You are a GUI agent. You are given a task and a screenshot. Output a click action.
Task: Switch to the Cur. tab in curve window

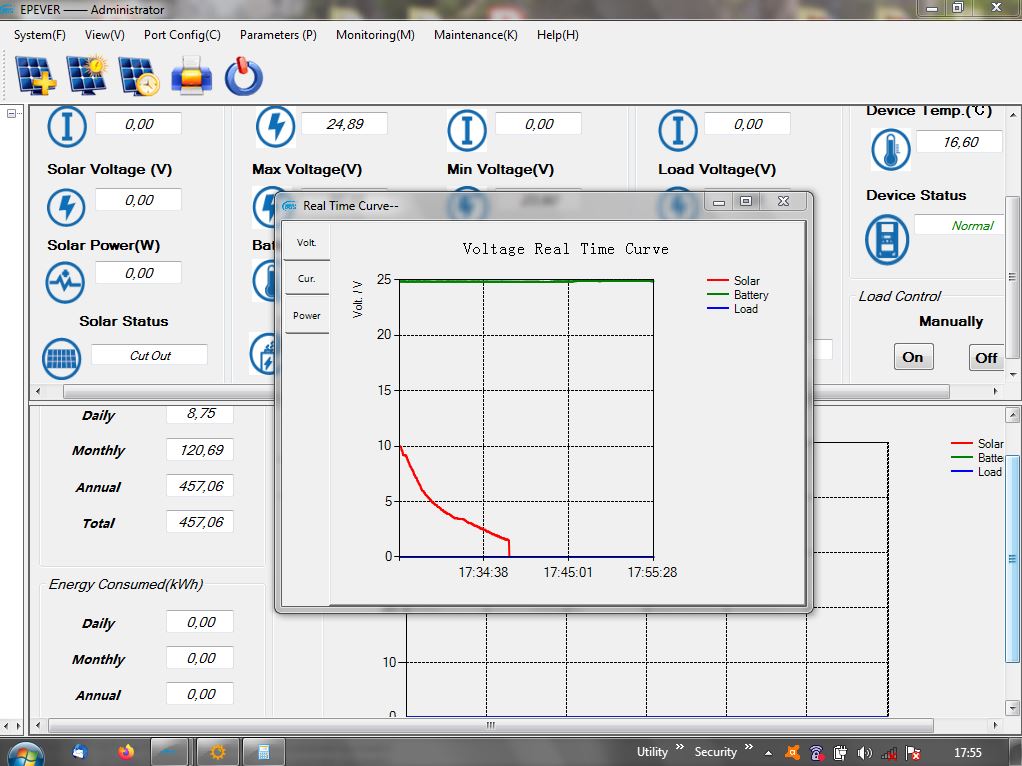(307, 279)
